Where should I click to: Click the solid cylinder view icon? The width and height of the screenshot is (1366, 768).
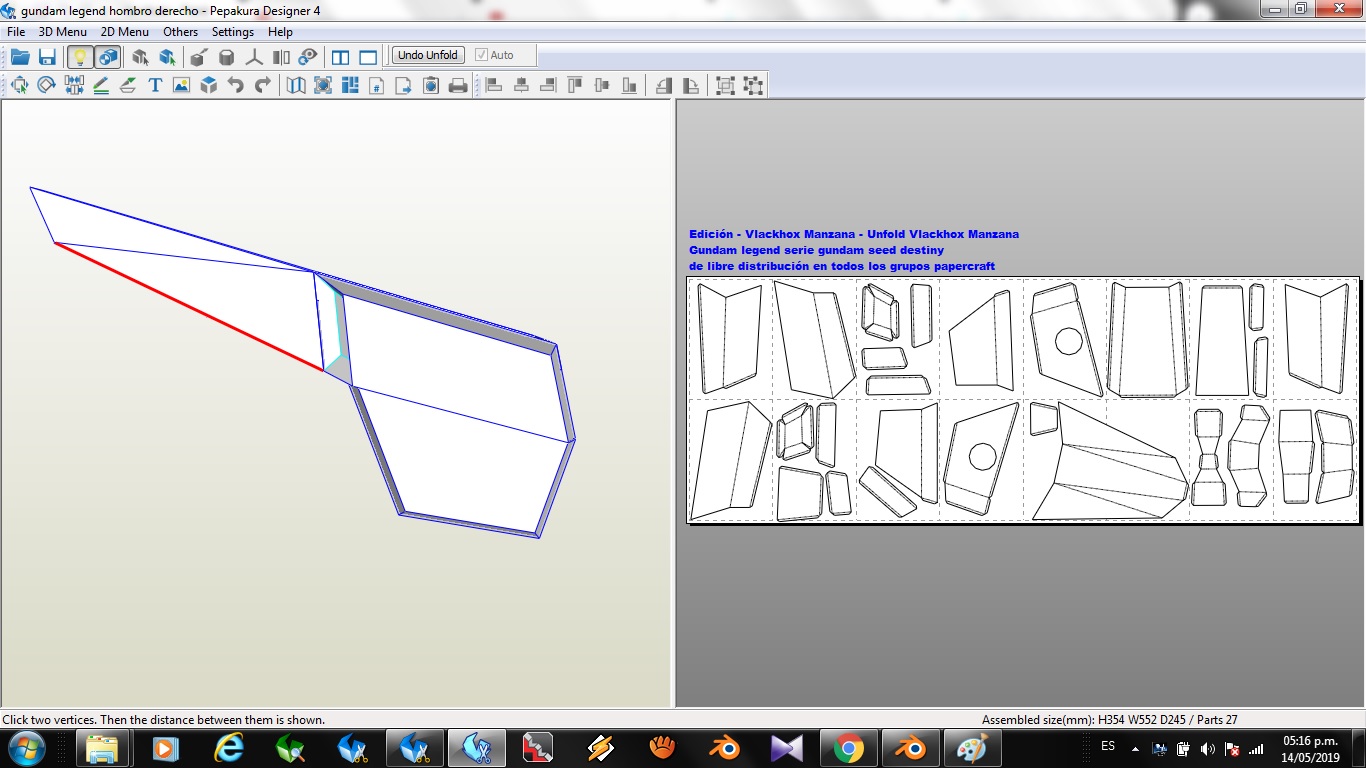pyautogui.click(x=227, y=57)
